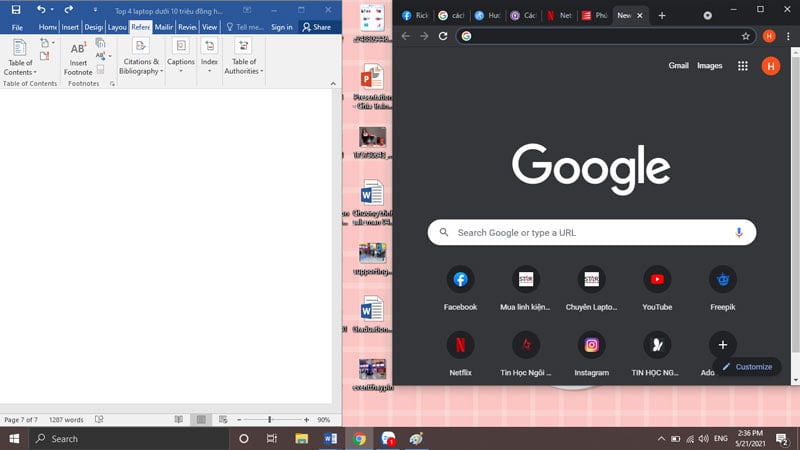Switch to the Insert ribbon tab

tap(70, 27)
